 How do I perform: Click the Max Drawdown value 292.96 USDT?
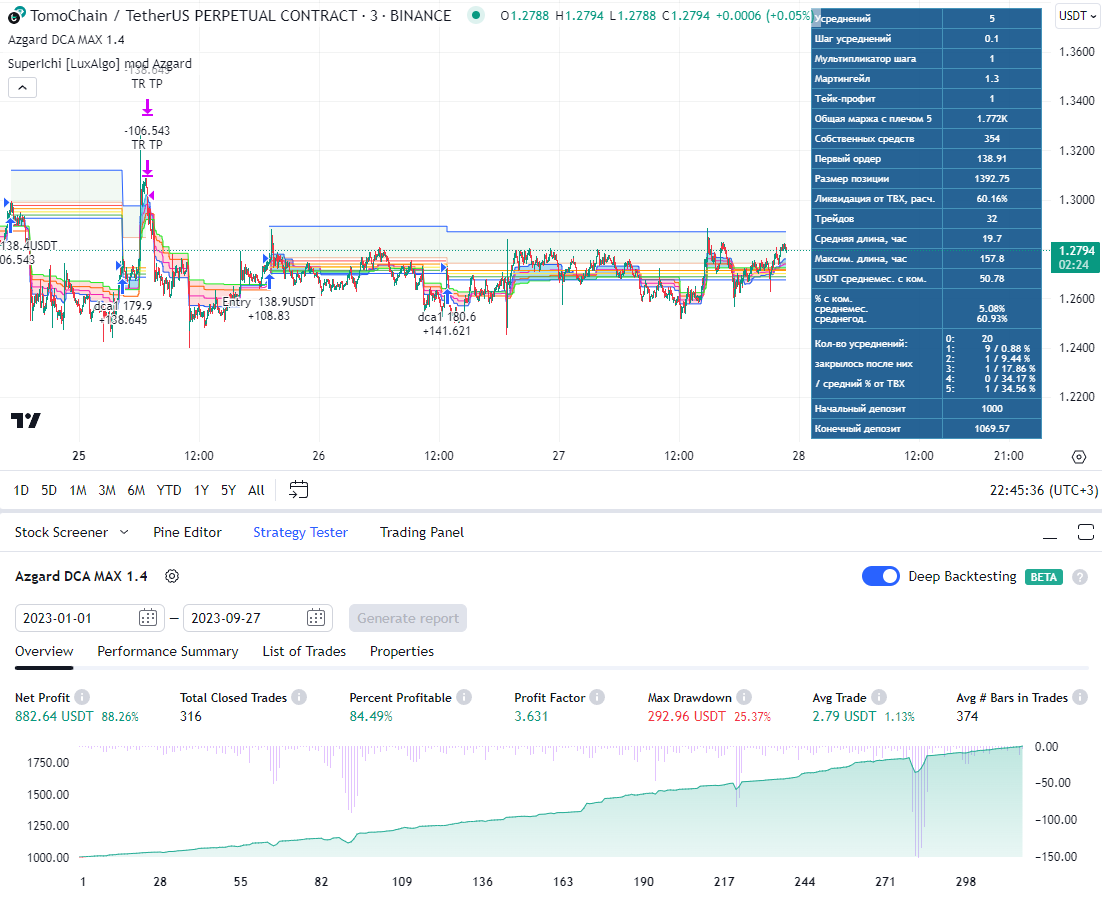[687, 717]
